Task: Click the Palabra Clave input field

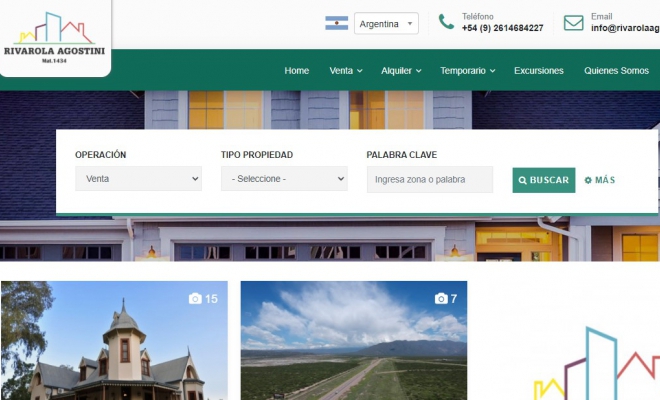Action: [x=429, y=179]
